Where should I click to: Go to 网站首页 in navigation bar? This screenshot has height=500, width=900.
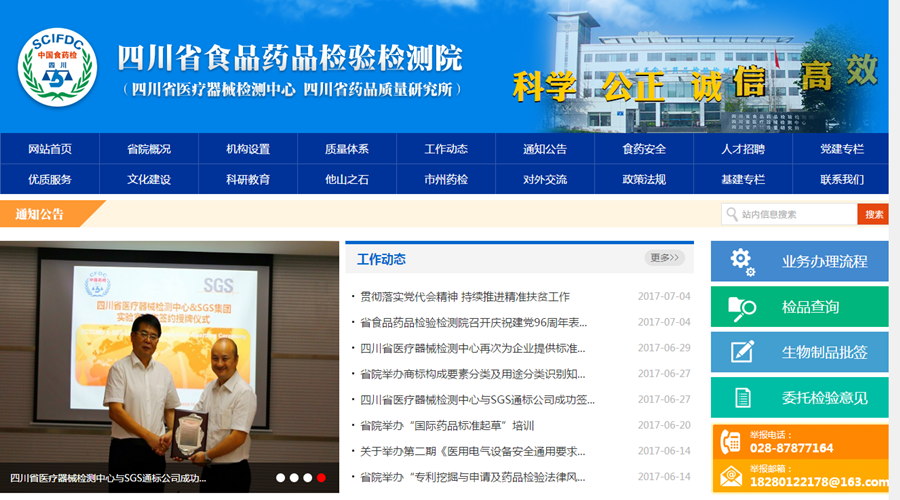click(49, 149)
